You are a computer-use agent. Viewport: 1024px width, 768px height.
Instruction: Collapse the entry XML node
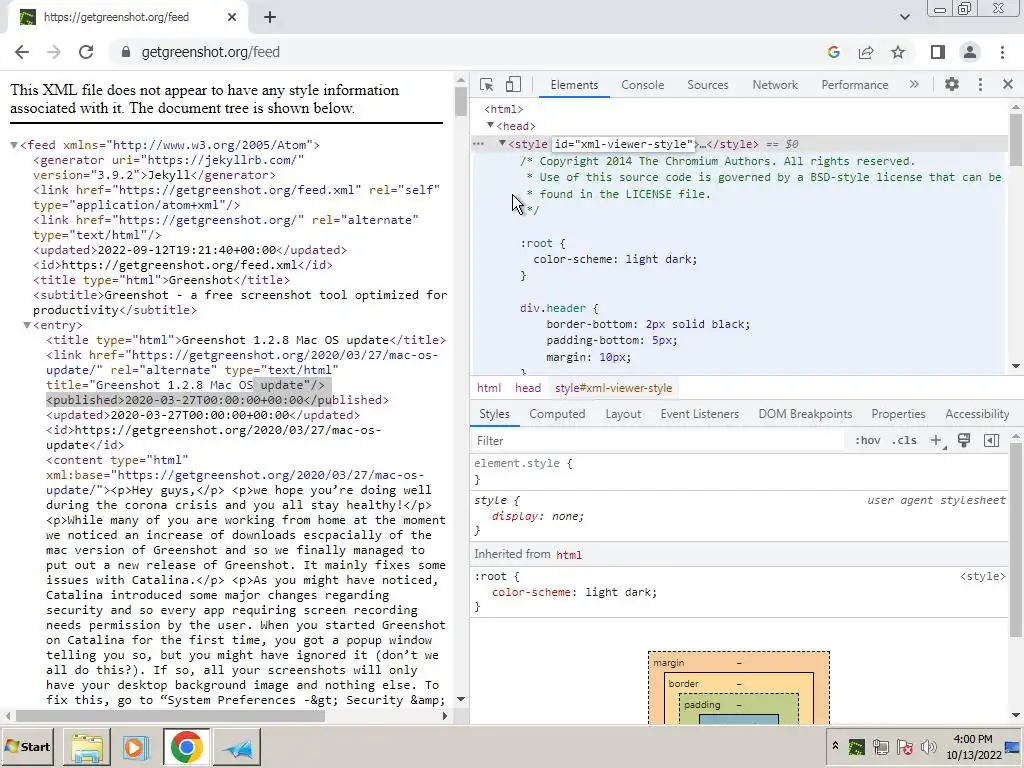pos(27,325)
